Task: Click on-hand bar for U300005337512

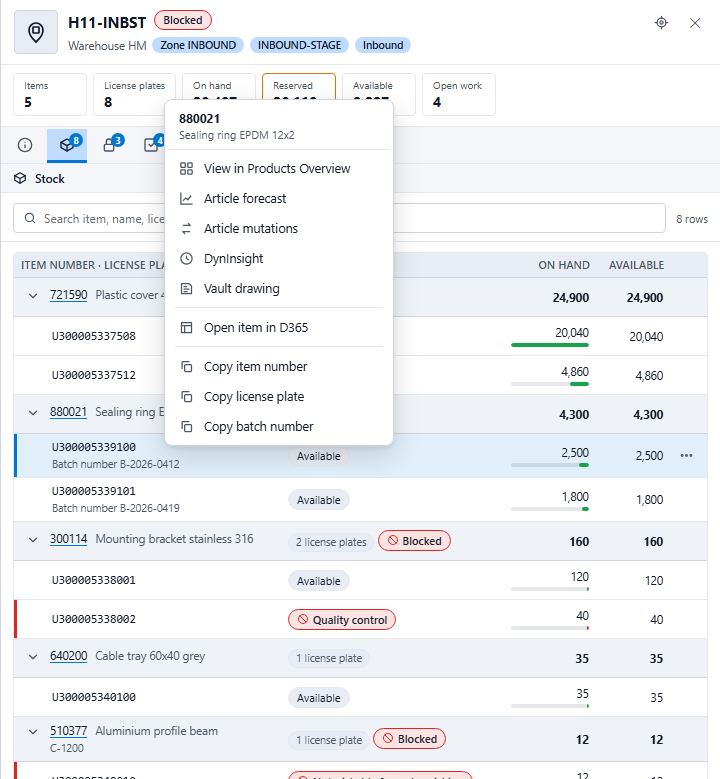Action: click(550, 384)
